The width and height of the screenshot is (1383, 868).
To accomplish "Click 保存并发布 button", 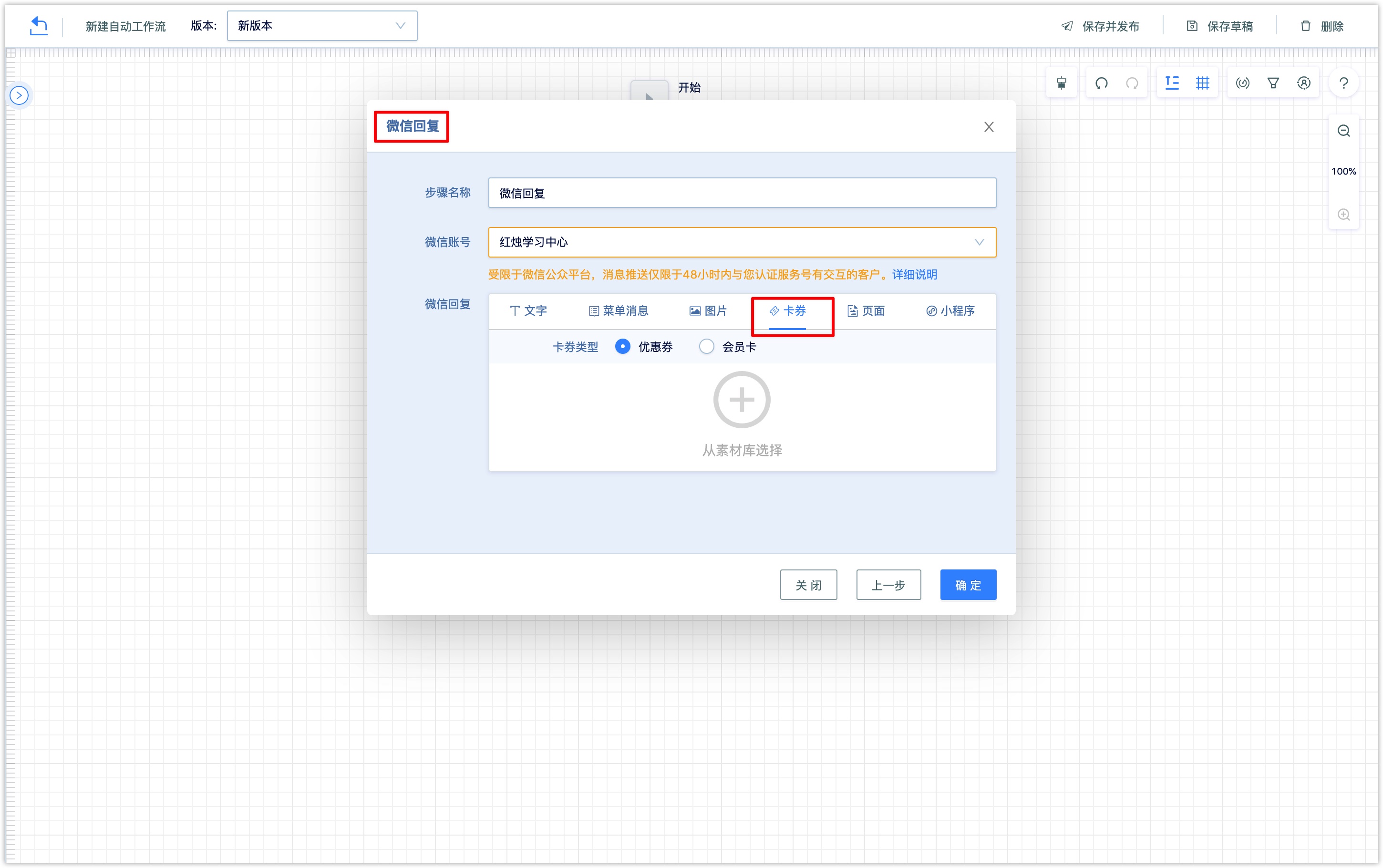I will point(1100,26).
